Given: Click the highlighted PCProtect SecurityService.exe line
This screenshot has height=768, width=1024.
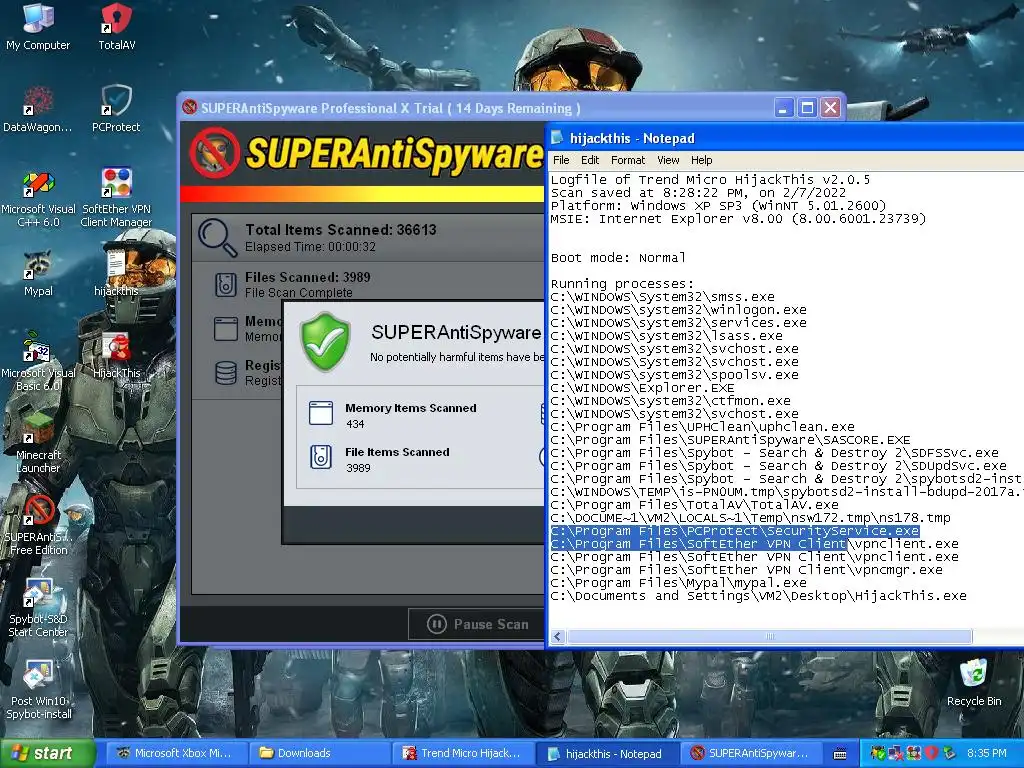Looking at the screenshot, I should 735,531.
